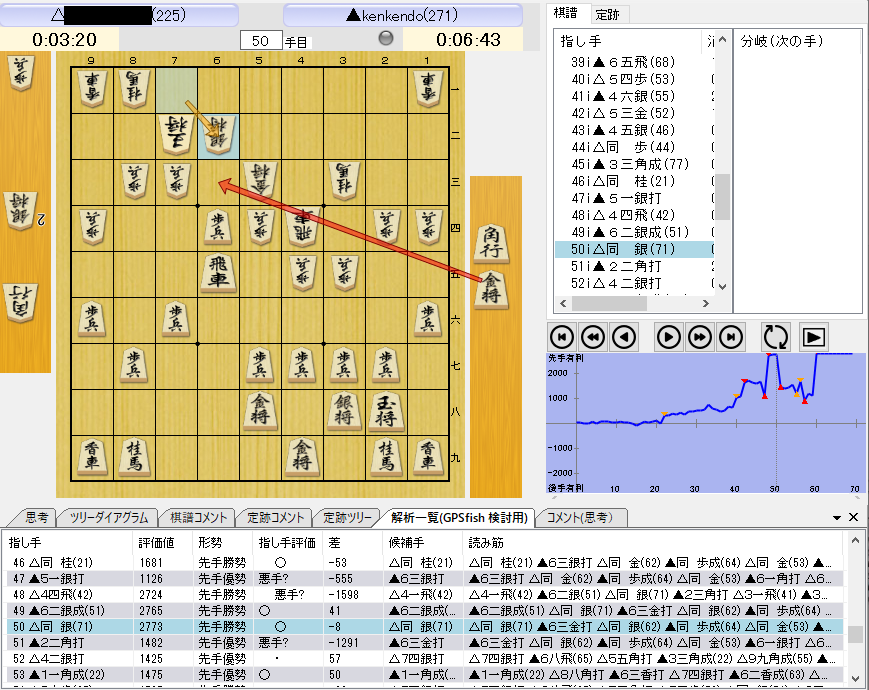Click the rewind several moves button
This screenshot has height=690, width=869.
click(592, 337)
